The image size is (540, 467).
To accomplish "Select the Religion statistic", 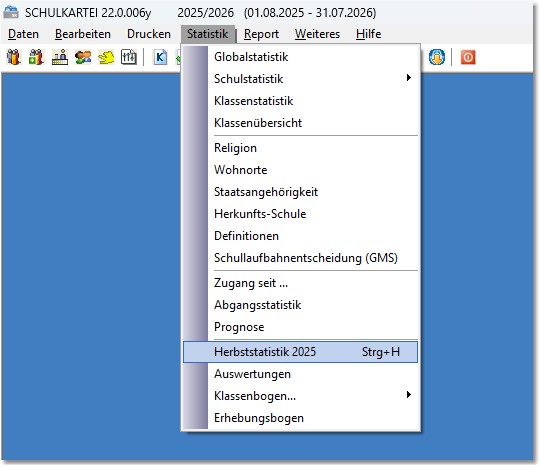I will [300, 148].
